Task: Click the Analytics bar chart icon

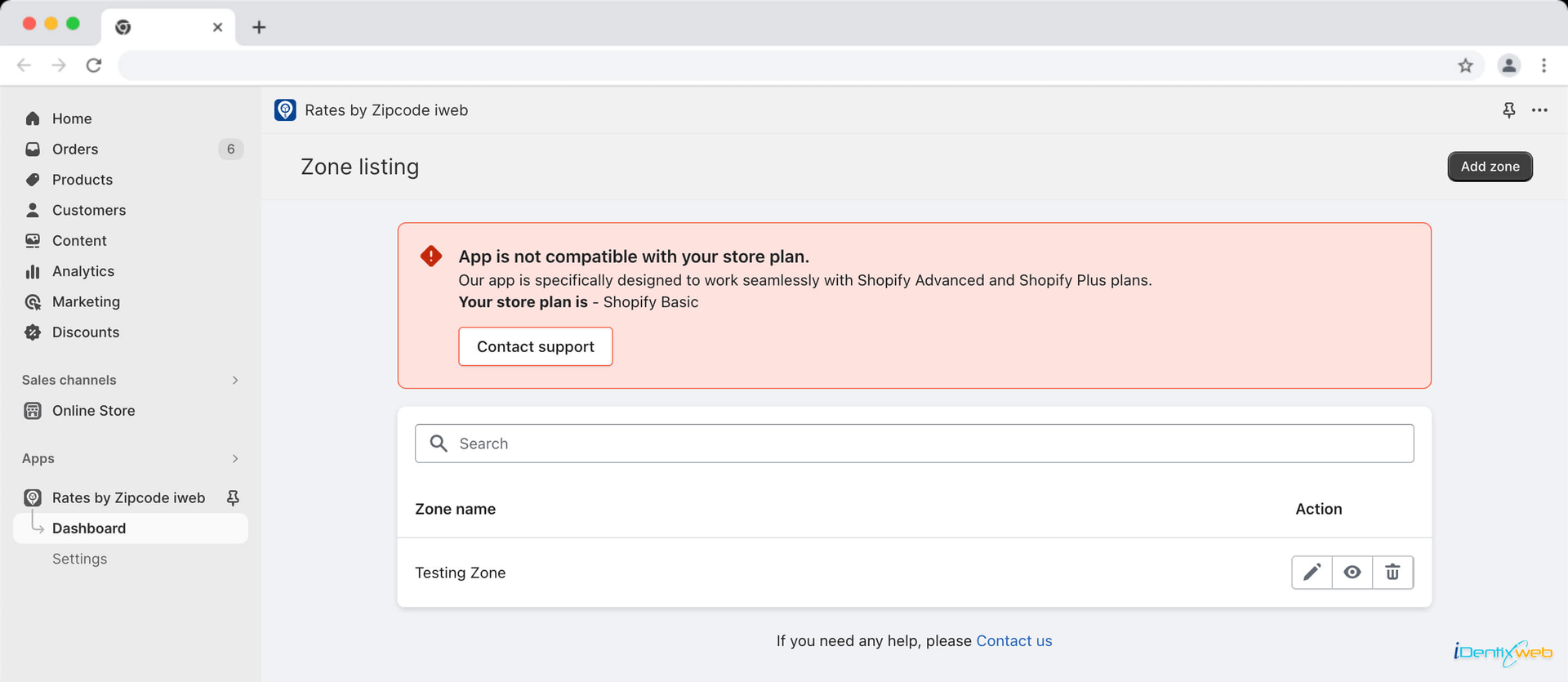Action: 33,271
